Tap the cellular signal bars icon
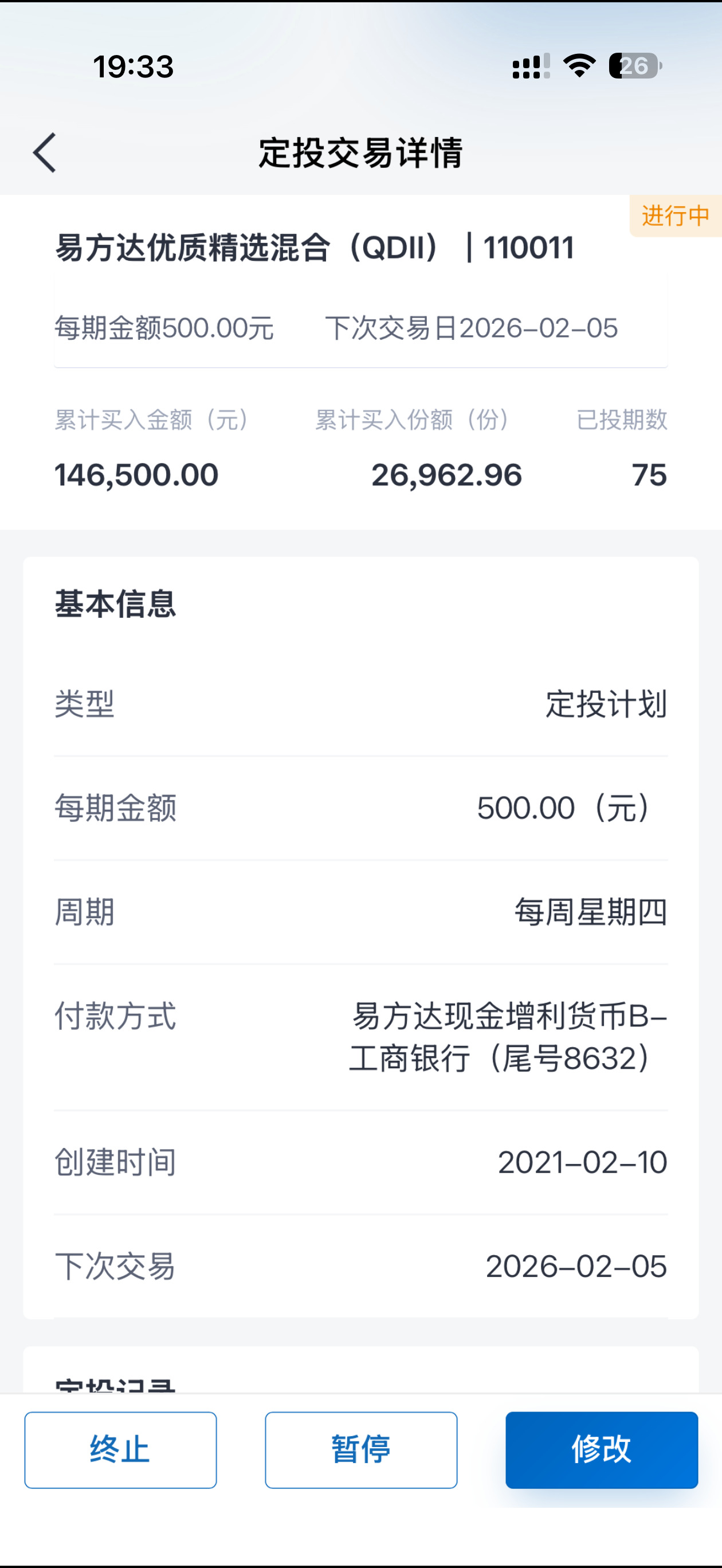Image resolution: width=722 pixels, height=1568 pixels. click(530, 66)
